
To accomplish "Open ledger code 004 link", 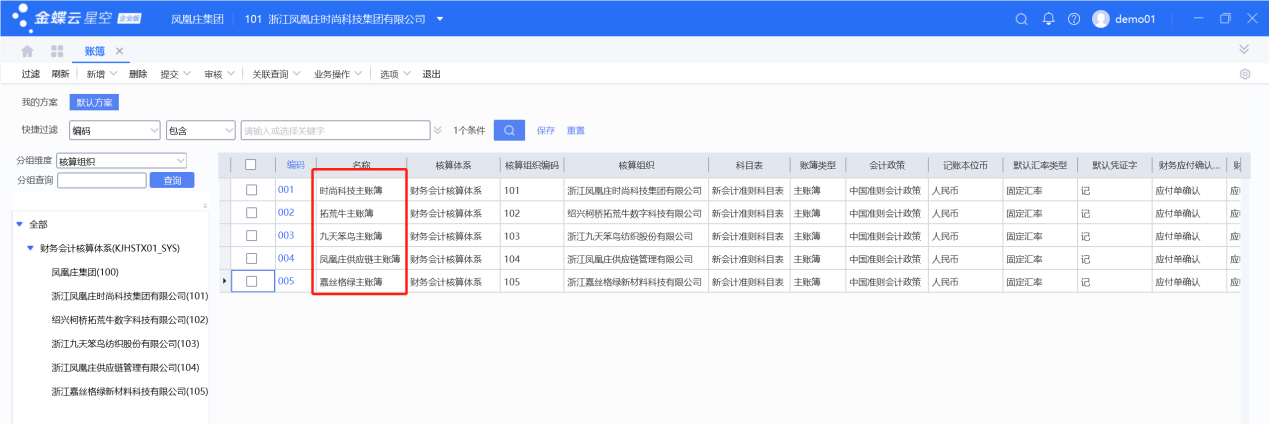I will [x=286, y=259].
